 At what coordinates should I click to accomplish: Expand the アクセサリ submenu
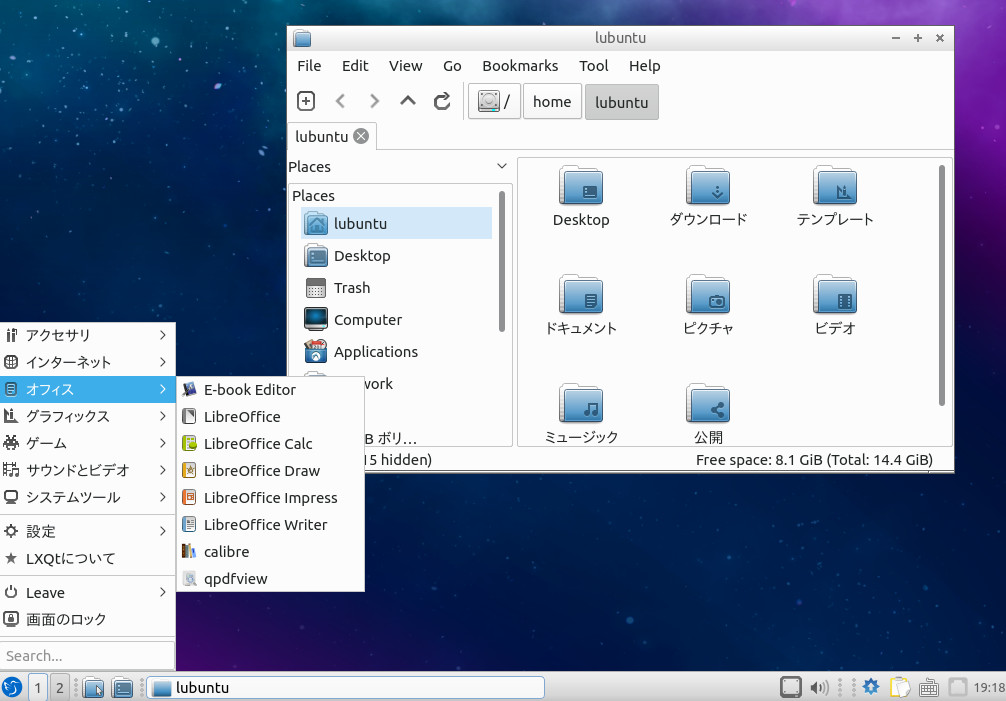[87, 335]
